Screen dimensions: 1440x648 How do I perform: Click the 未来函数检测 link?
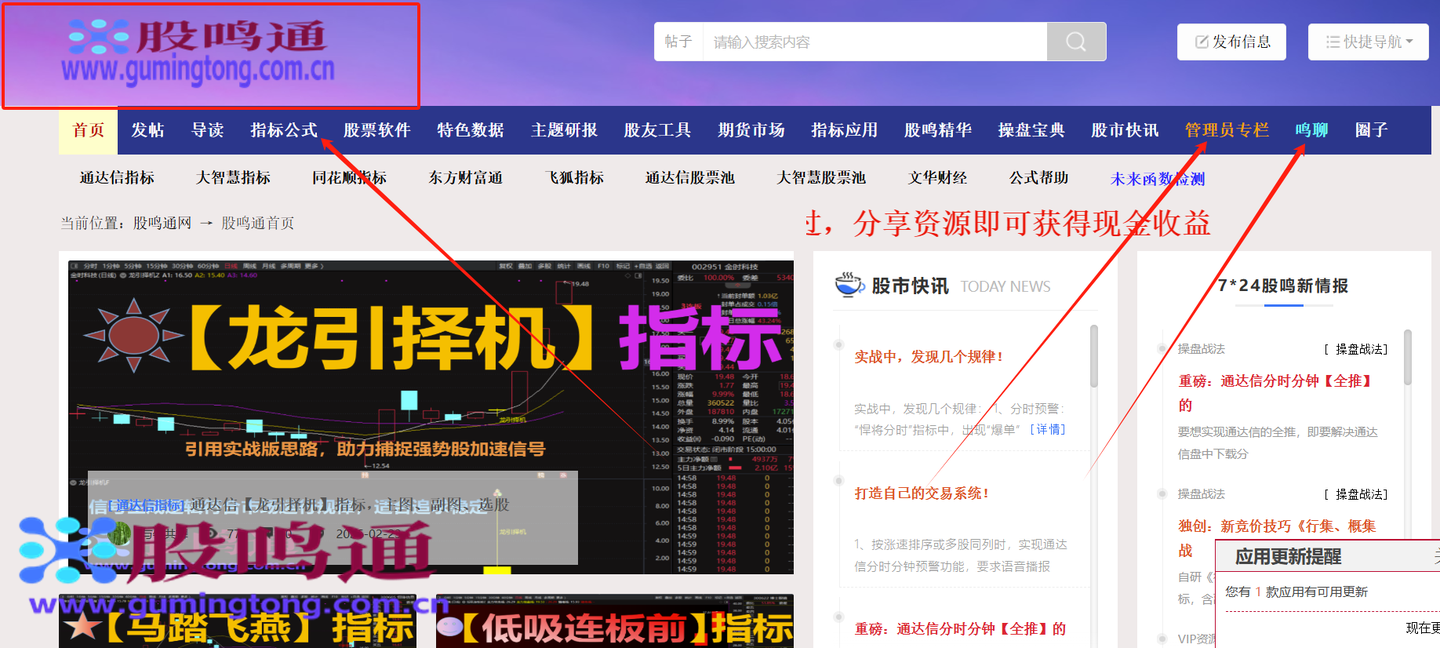click(x=1158, y=179)
